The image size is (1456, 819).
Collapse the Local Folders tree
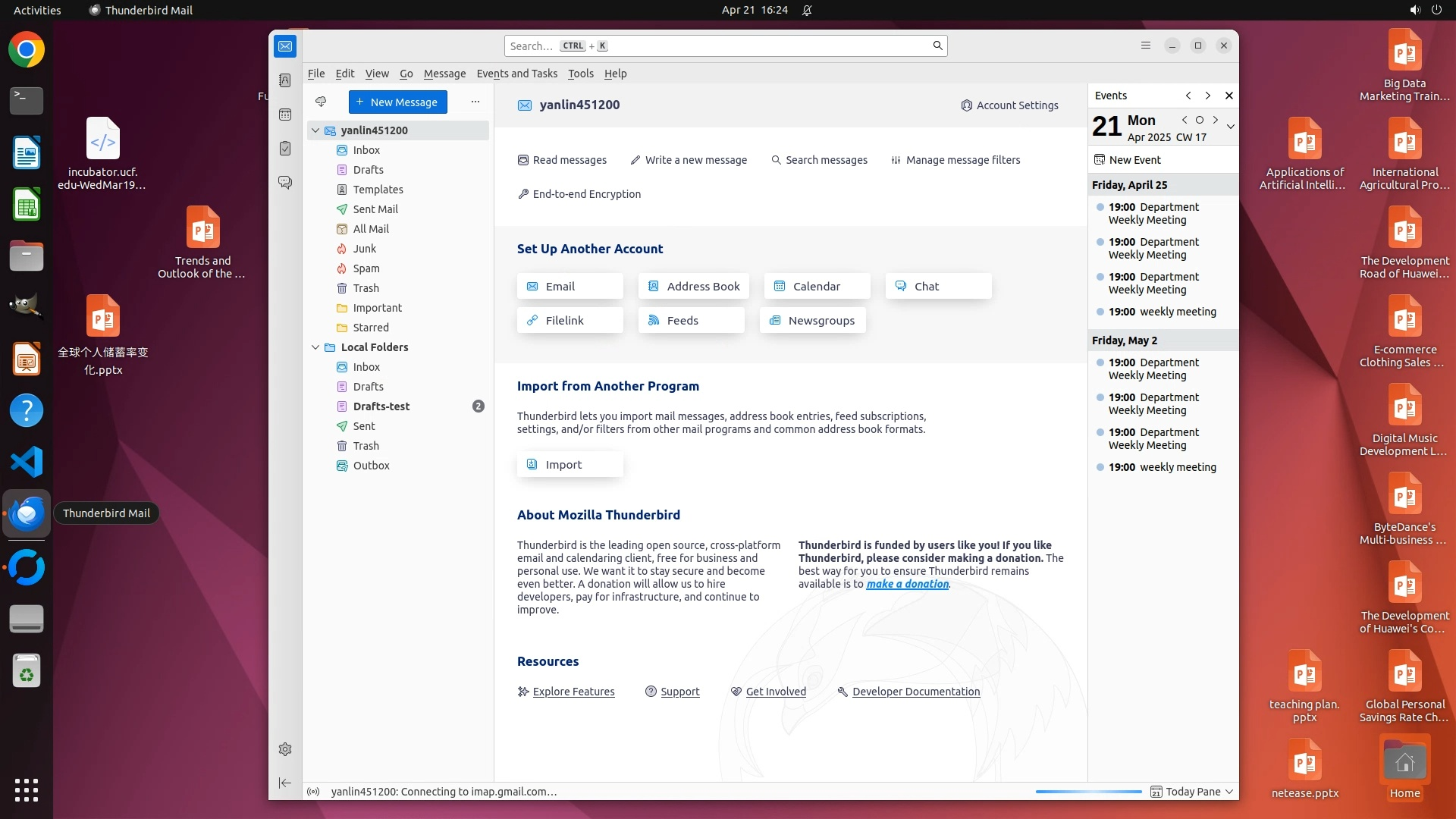pos(315,347)
